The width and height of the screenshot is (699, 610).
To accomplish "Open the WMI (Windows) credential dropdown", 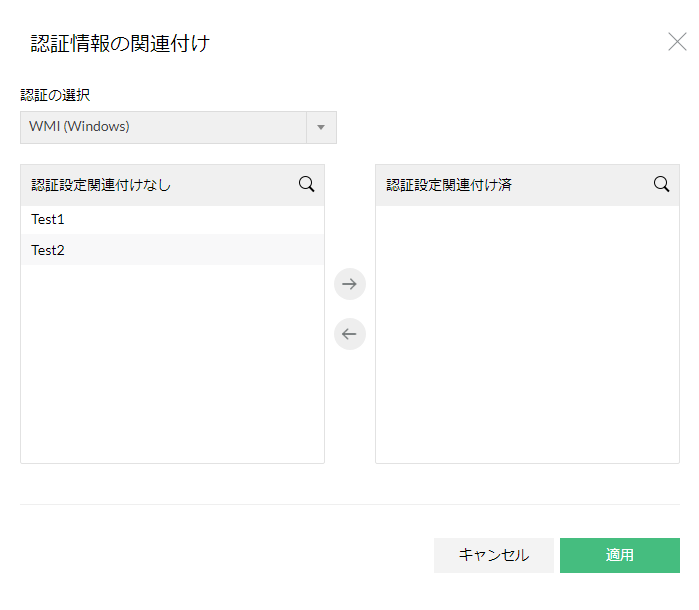I will coord(163,127).
